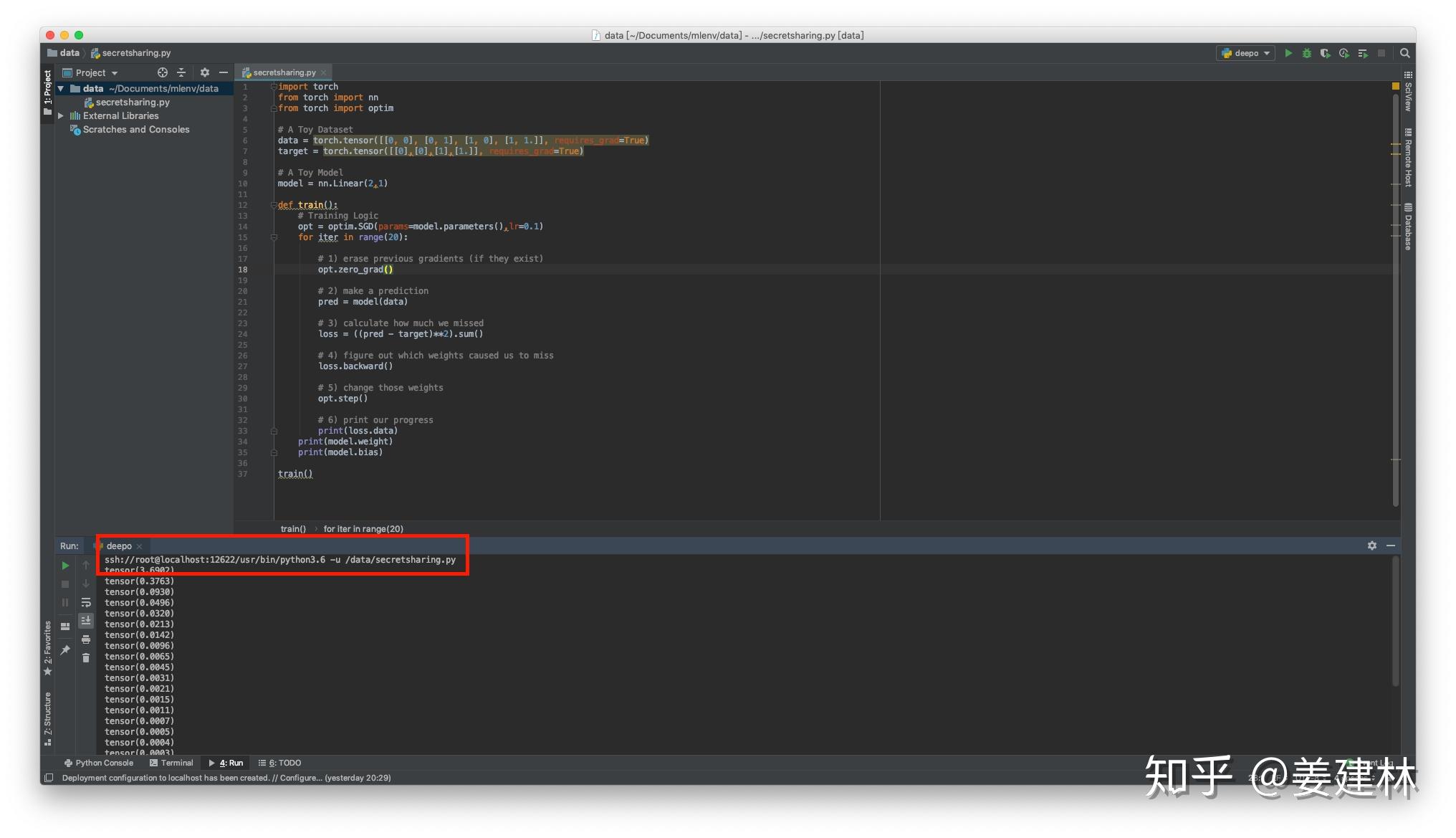Viewport: 1456px width, 838px height.
Task: Locate current file with the crosshair icon
Action: click(x=163, y=72)
